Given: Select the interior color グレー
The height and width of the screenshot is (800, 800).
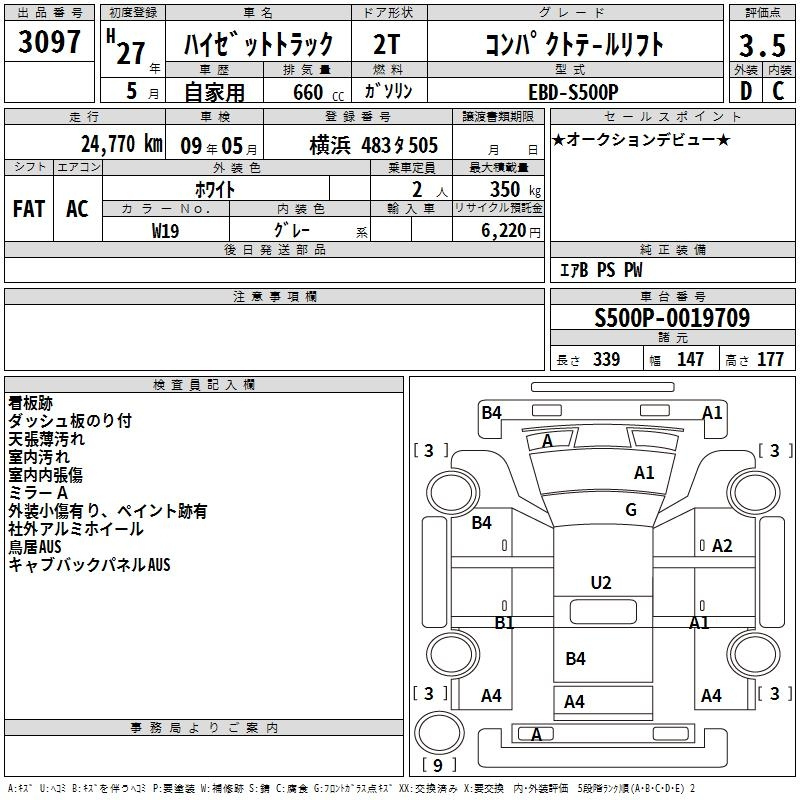Looking at the screenshot, I should pos(292,230).
